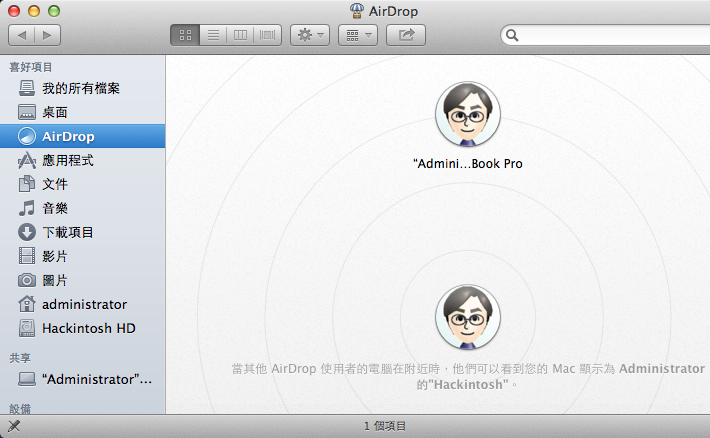Click the Share toolbar button
The height and width of the screenshot is (438, 710).
[x=406, y=35]
